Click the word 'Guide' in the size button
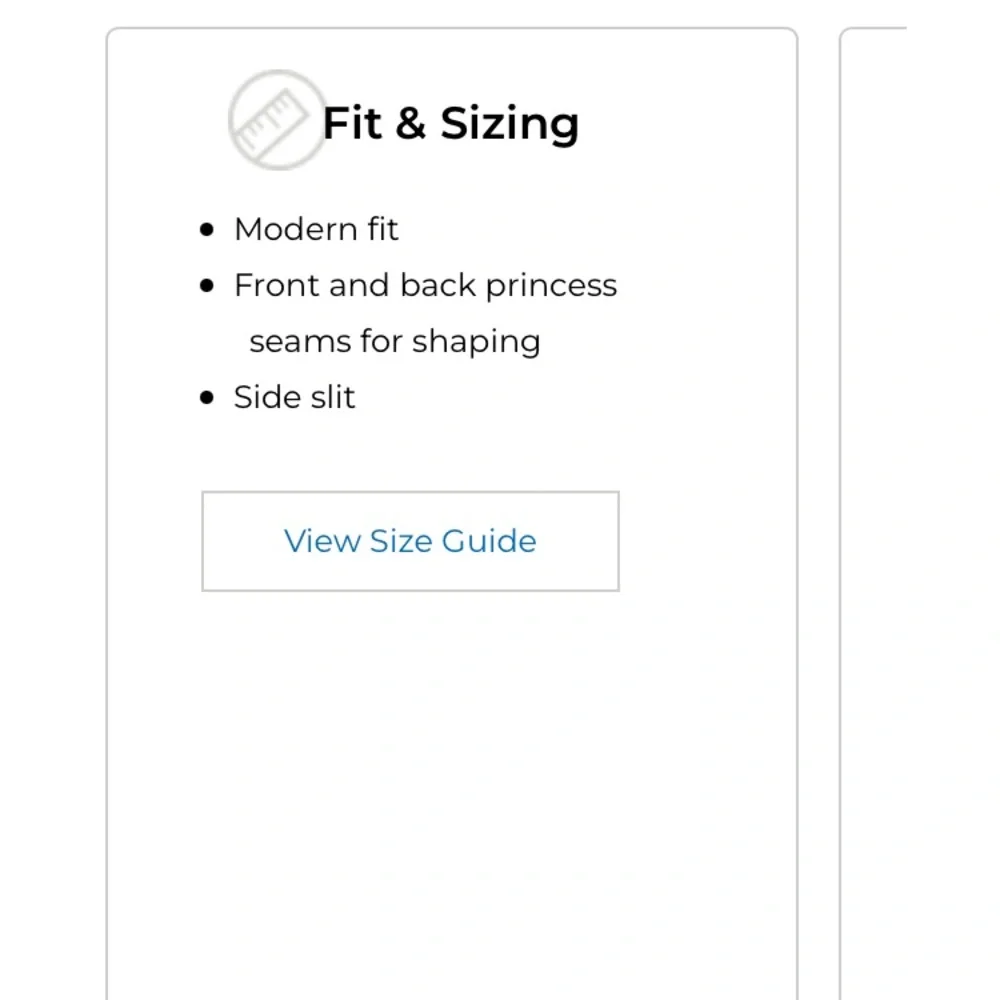 [489, 541]
